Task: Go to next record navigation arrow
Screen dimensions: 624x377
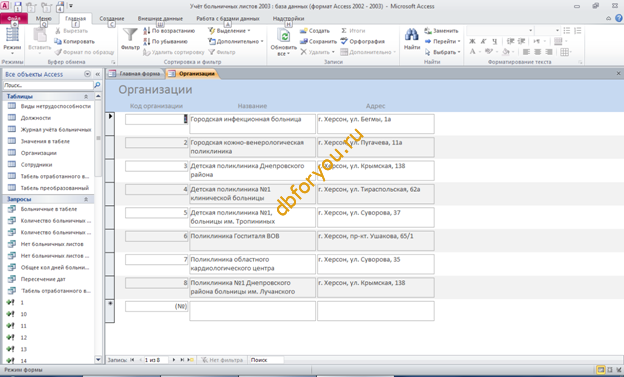Action: (x=174, y=360)
